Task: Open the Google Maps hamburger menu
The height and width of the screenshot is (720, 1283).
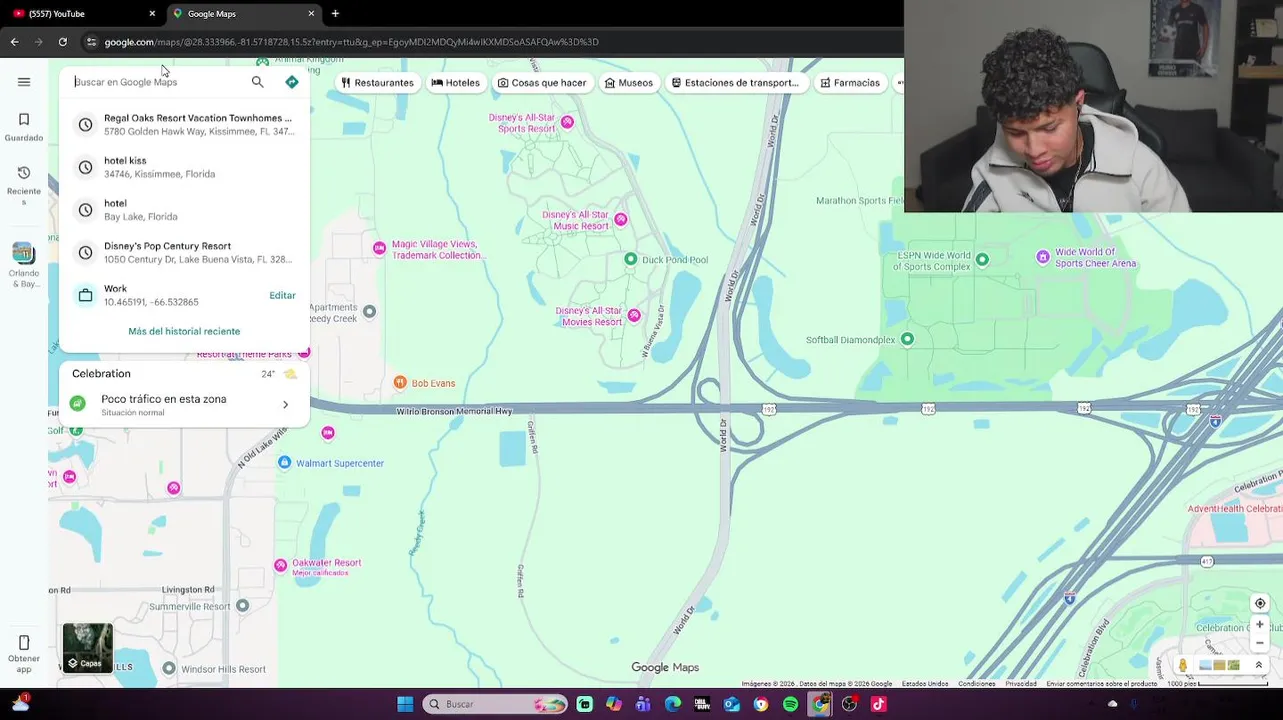Action: coord(24,82)
